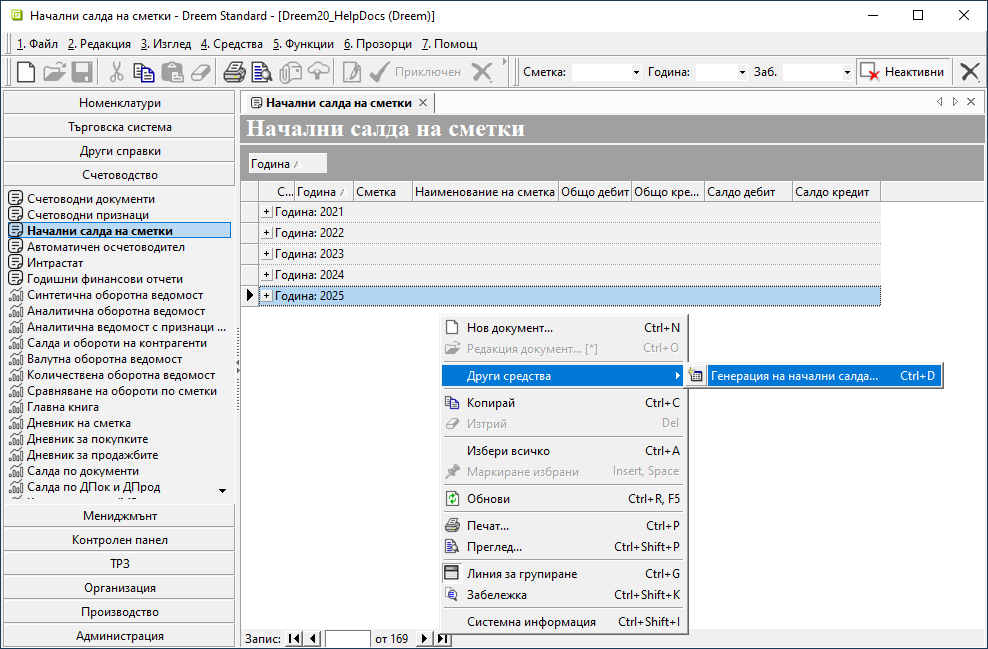The width and height of the screenshot is (988, 649).
Task: Go to the last record navigation arrow
Action: point(443,639)
